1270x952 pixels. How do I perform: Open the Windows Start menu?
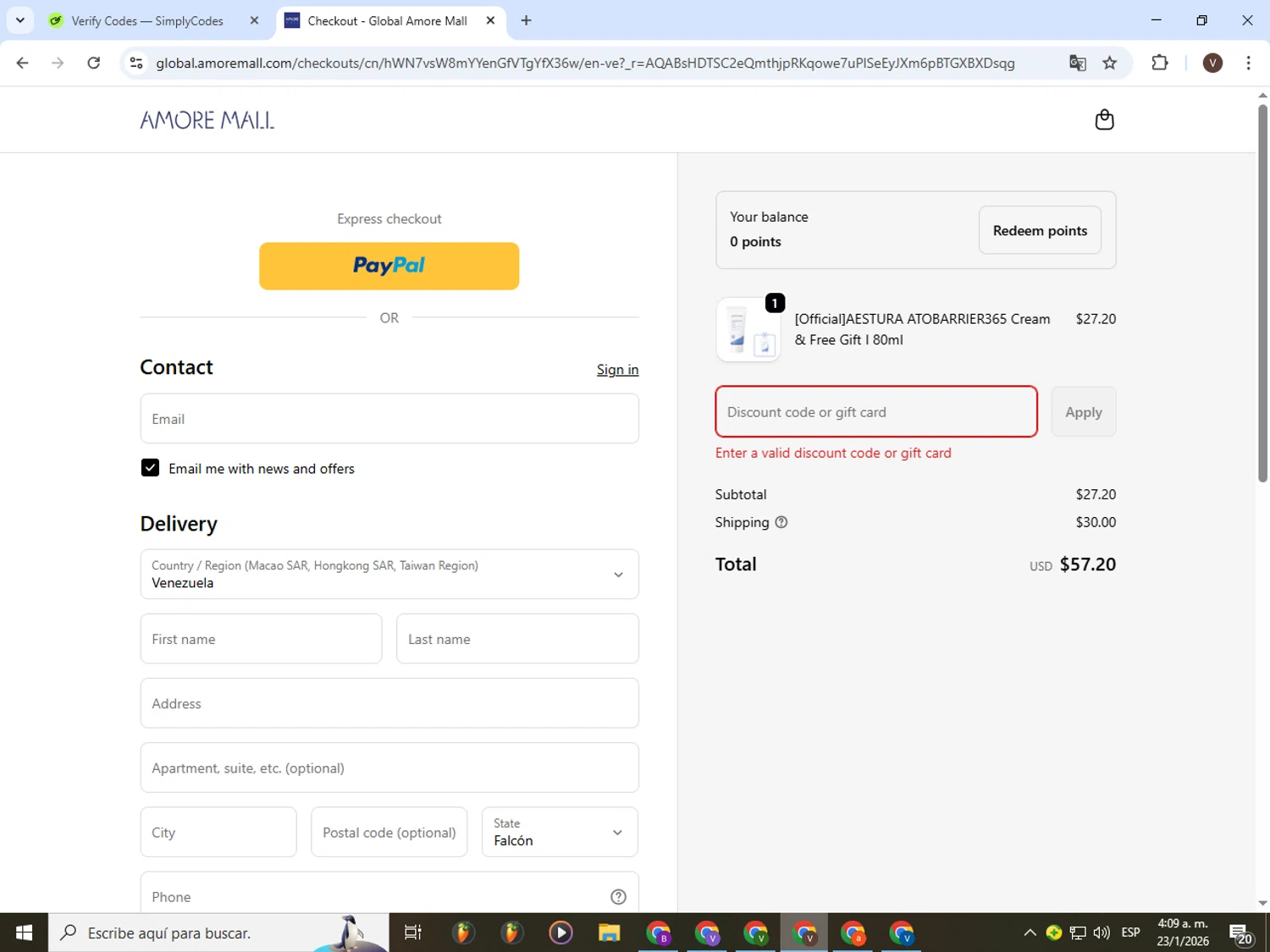(24, 933)
